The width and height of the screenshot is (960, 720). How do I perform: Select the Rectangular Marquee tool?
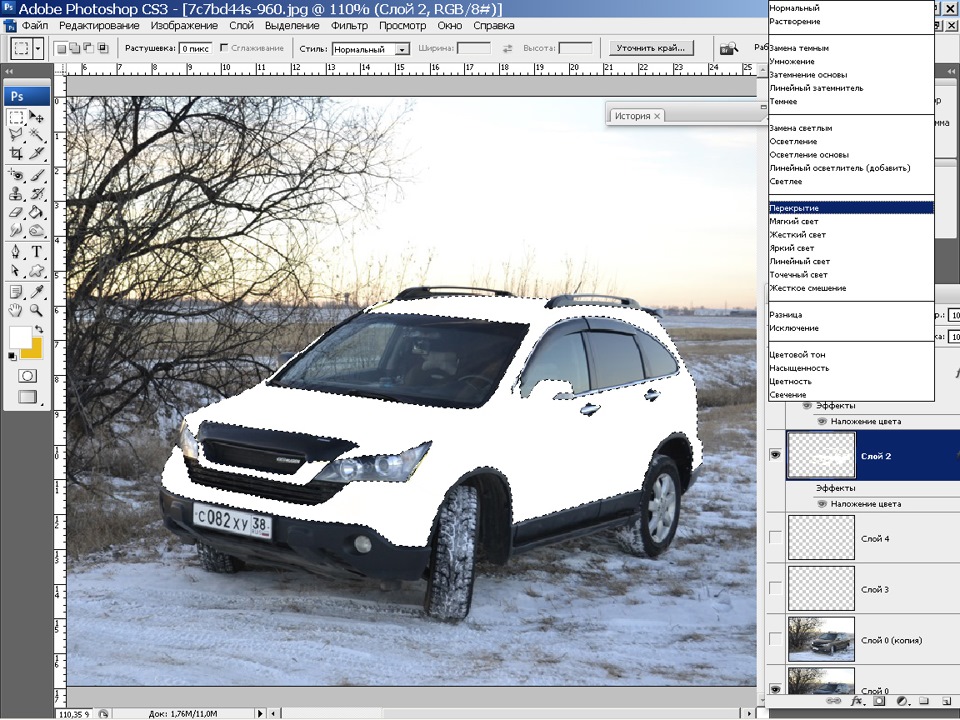click(16, 117)
